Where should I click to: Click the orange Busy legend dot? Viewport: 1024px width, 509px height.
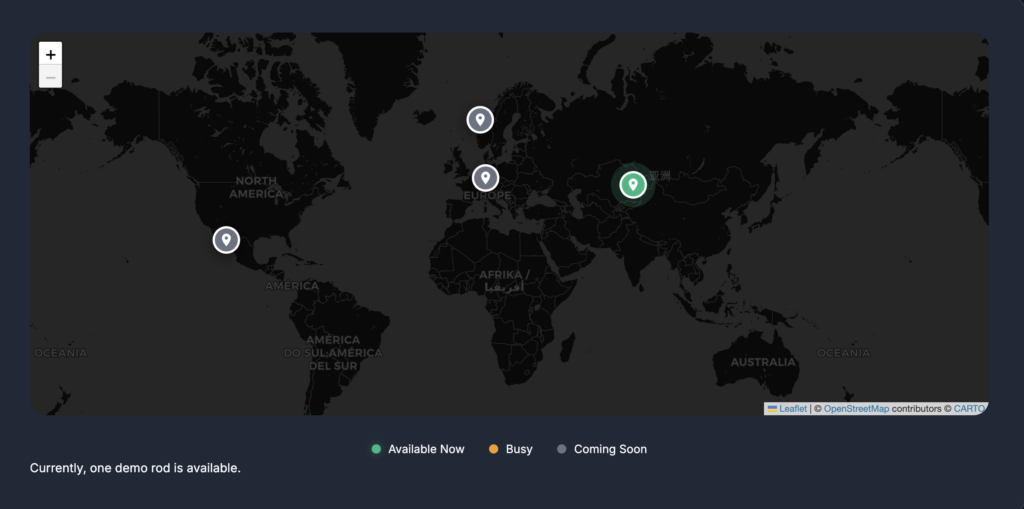point(493,450)
